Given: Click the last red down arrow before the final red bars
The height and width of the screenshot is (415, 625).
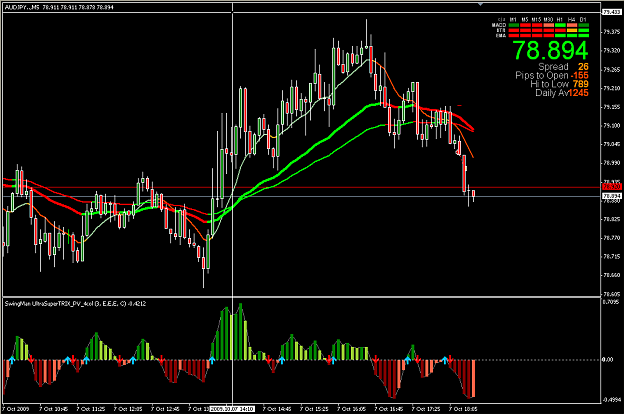Looking at the screenshot, I should tap(450, 359).
